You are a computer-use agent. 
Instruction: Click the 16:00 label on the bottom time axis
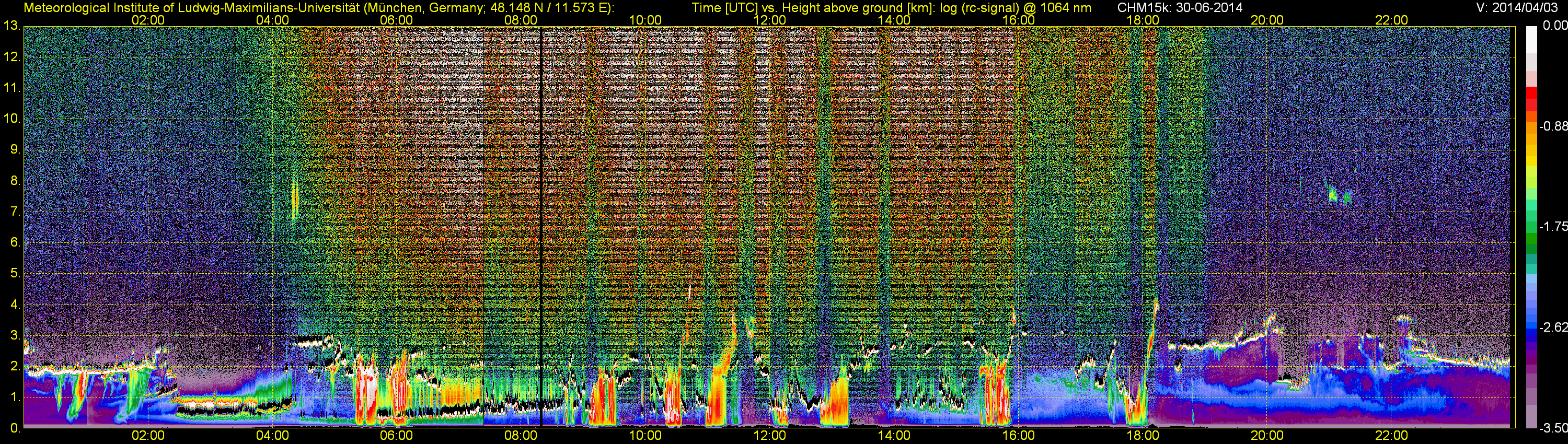coord(1018,436)
